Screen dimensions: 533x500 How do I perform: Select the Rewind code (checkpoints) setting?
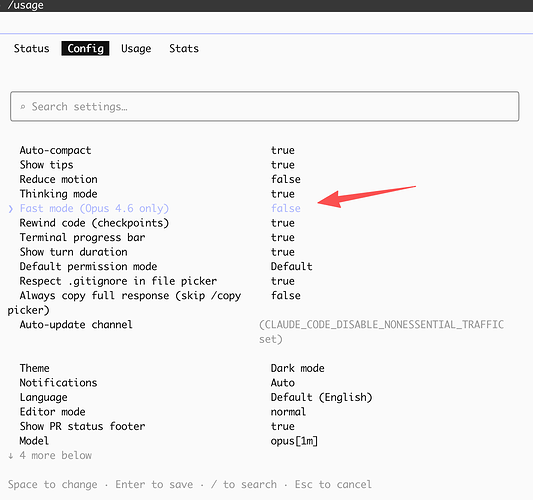pos(94,223)
